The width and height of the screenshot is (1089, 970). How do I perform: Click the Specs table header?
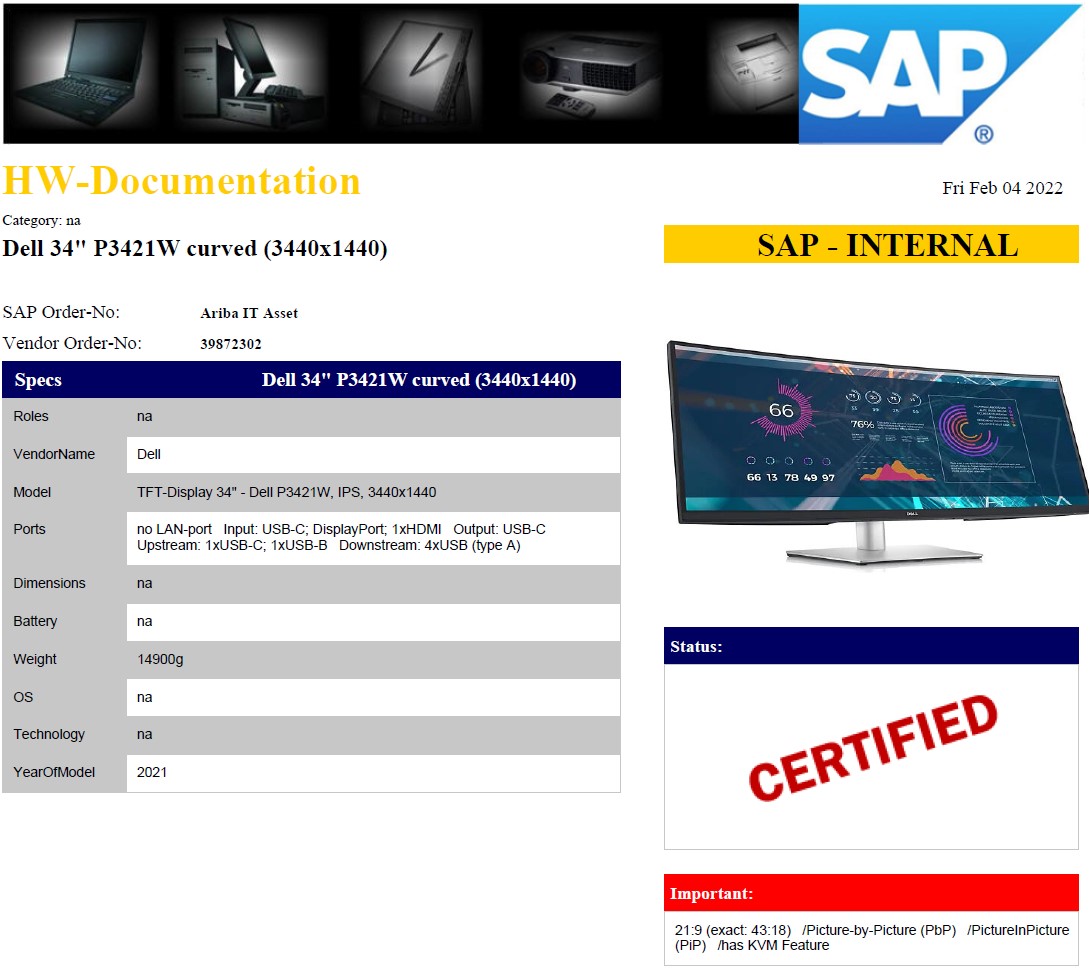click(x=311, y=380)
